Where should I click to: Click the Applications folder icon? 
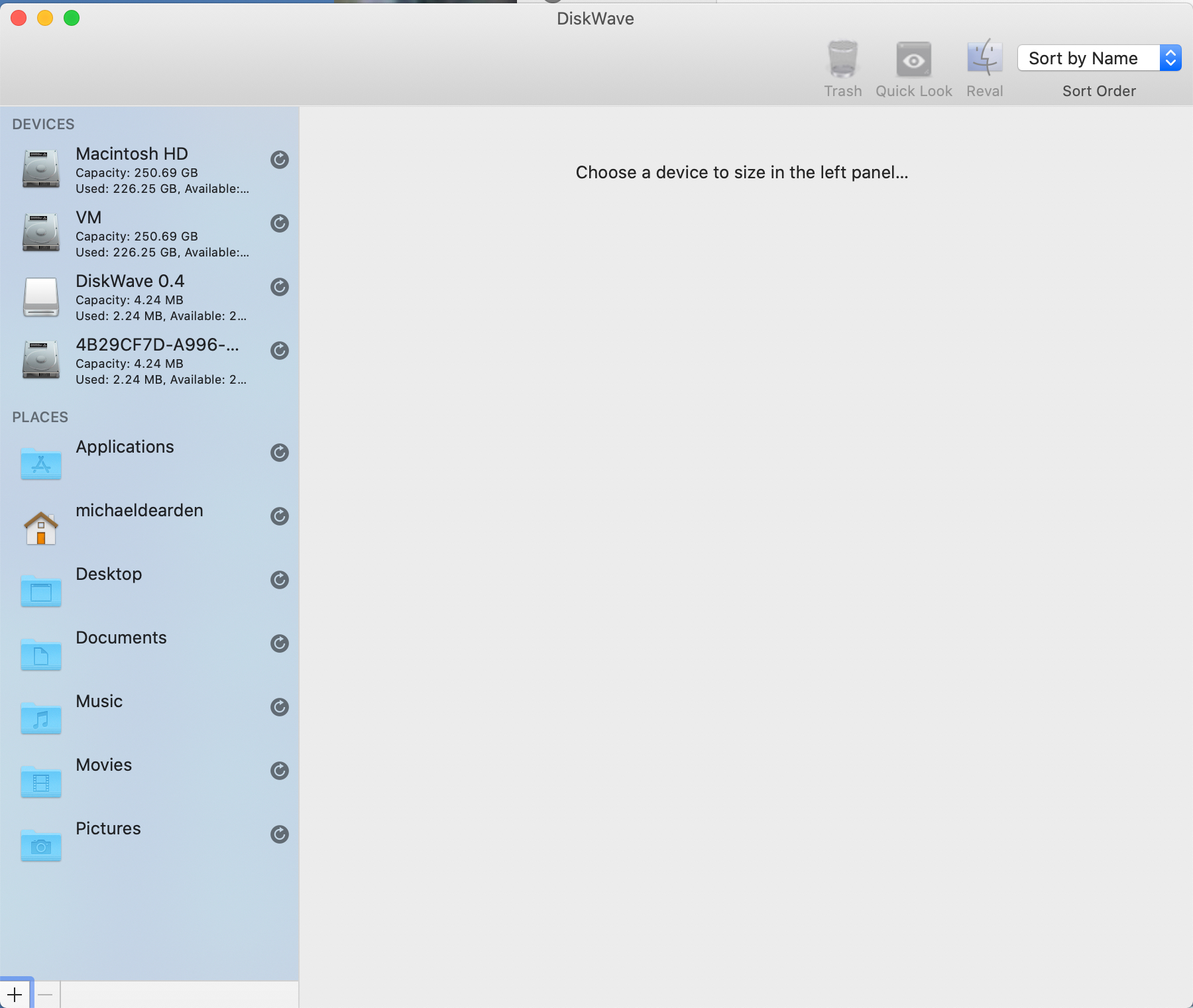41,463
